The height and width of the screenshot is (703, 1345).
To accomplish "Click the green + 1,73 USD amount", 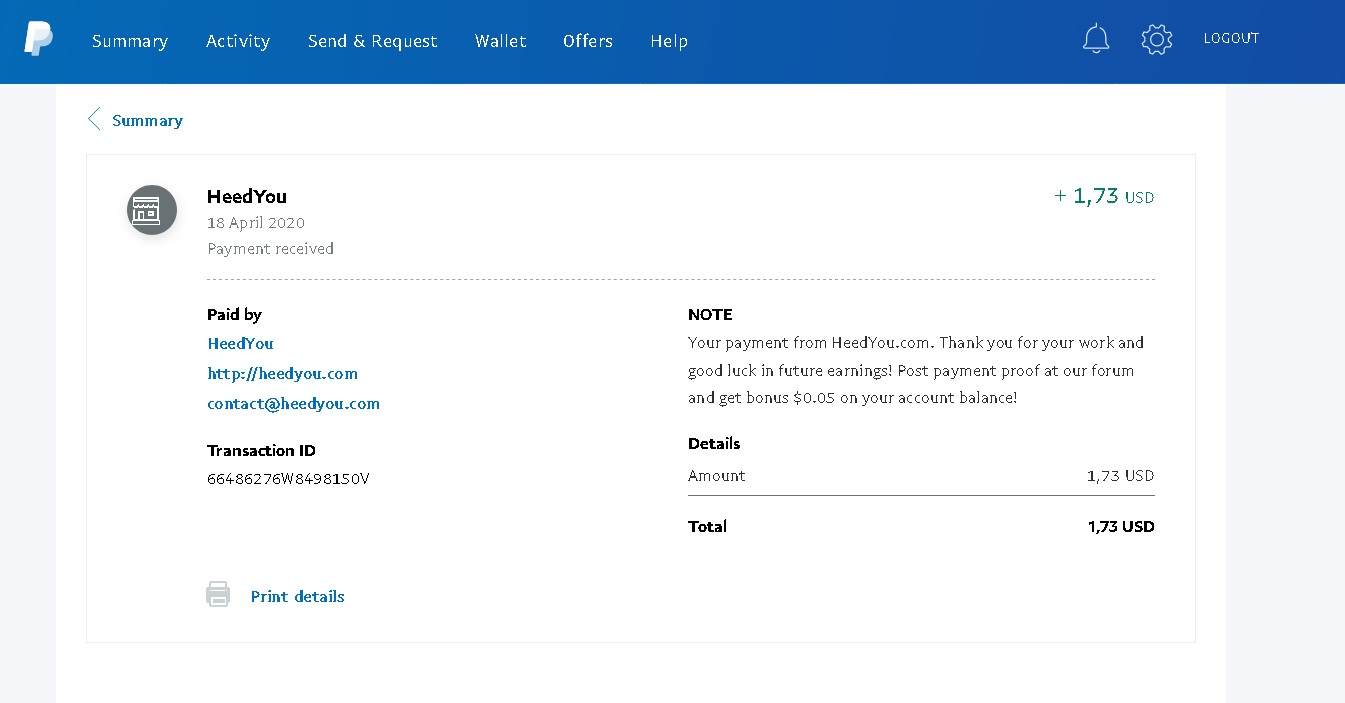I will point(1104,196).
